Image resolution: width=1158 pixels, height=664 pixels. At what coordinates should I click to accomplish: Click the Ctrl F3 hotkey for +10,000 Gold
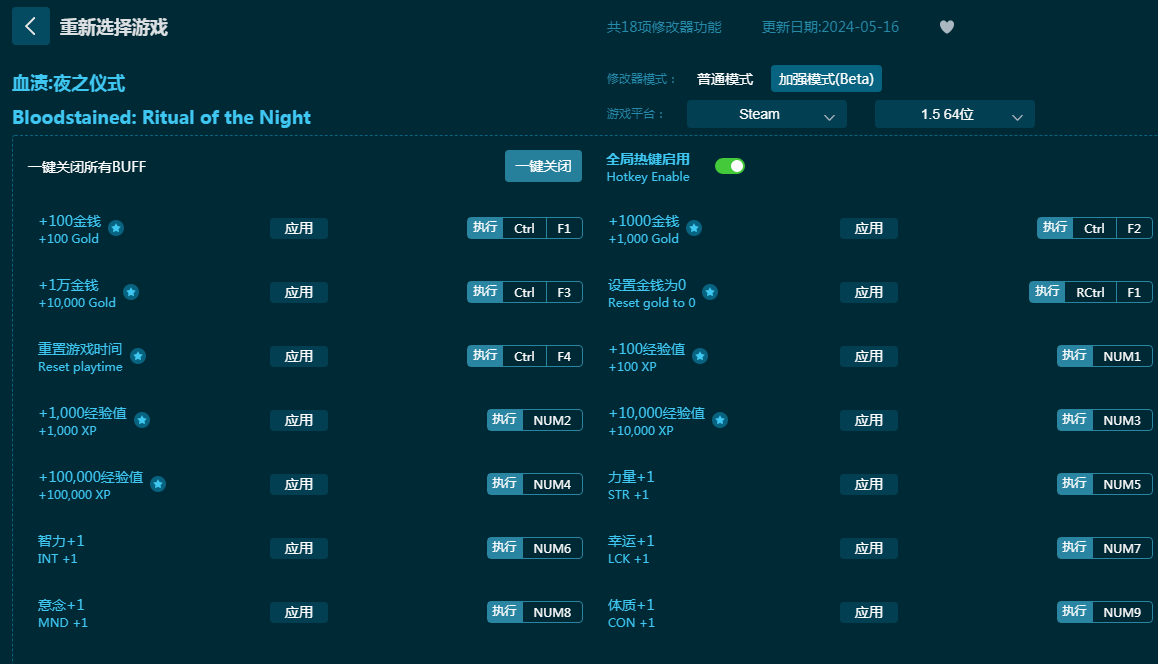pyautogui.click(x=524, y=292)
